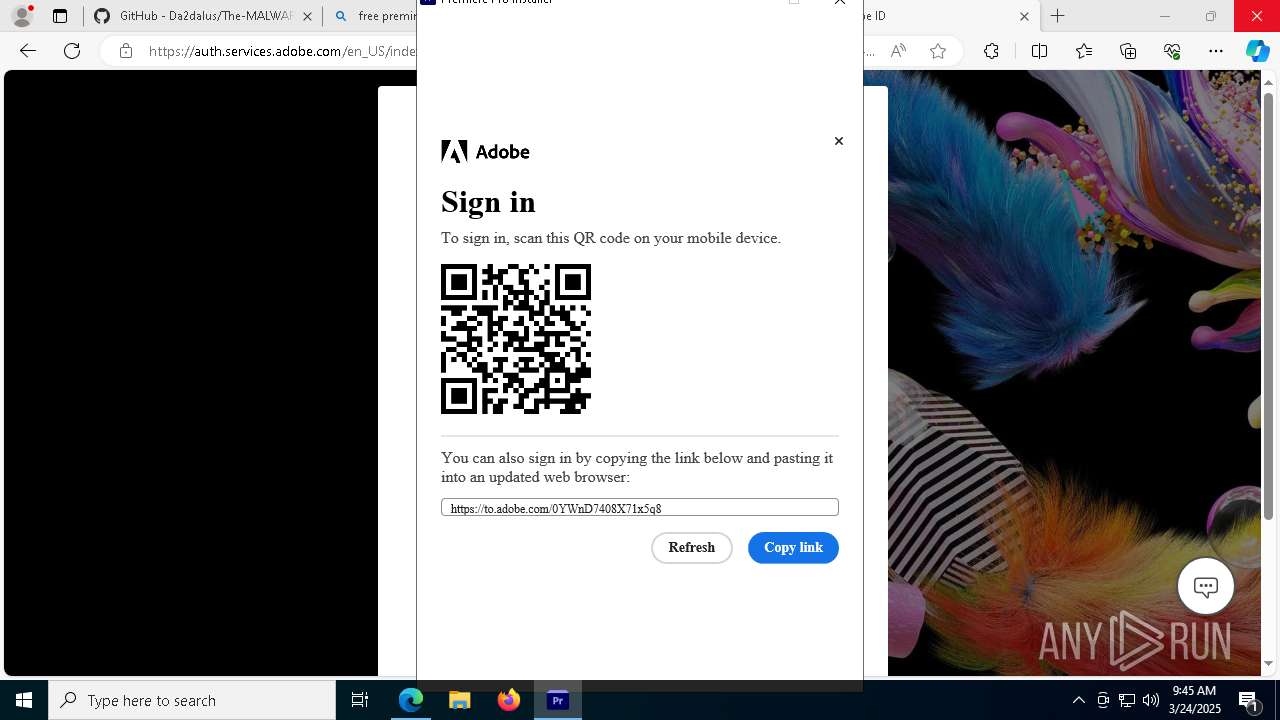View site information lock icon
Viewport: 1280px width, 720px height.
[125, 51]
